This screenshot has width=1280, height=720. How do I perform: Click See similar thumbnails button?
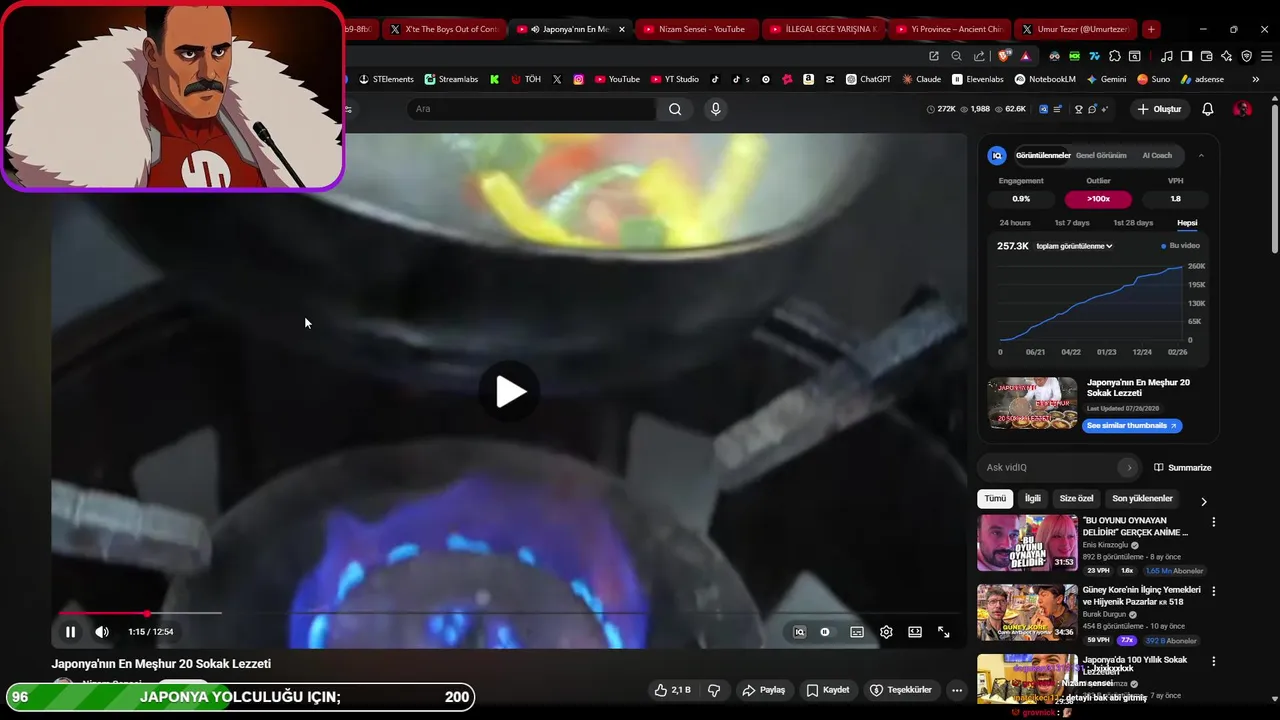(1132, 426)
